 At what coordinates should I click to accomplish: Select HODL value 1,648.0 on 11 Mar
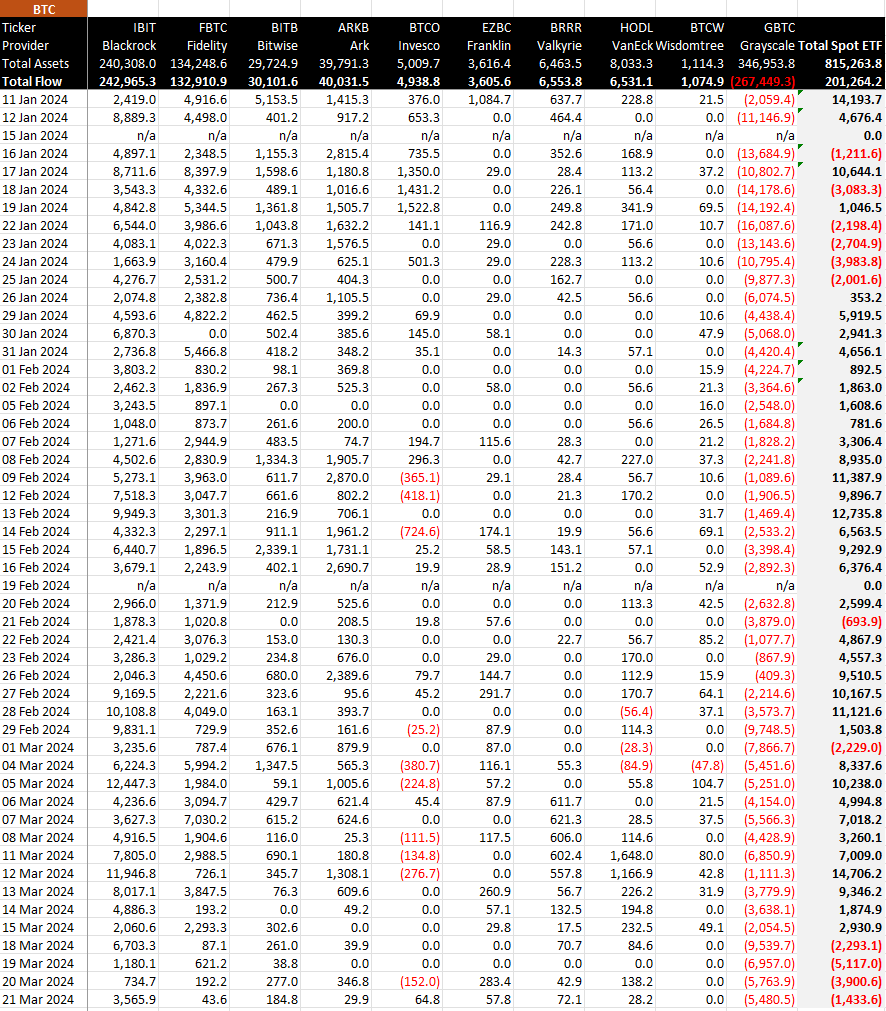632,855
